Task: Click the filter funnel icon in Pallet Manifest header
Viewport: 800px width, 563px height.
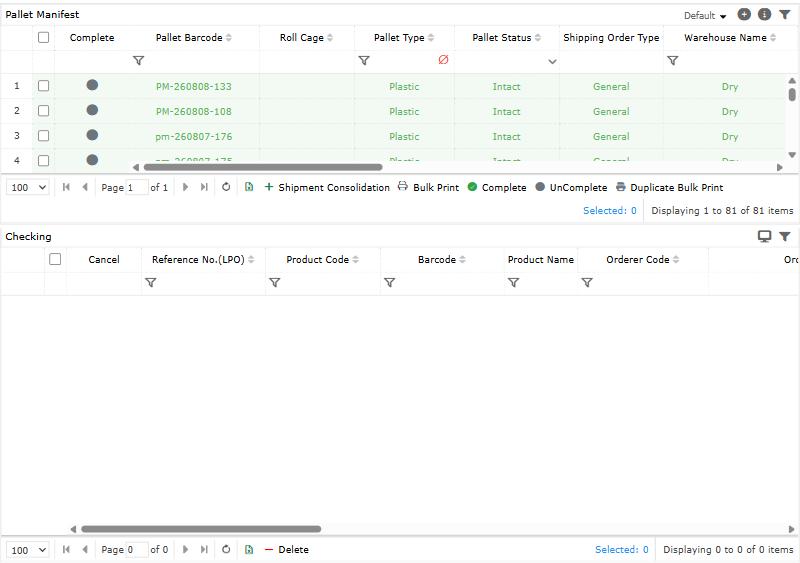Action: 785,15
